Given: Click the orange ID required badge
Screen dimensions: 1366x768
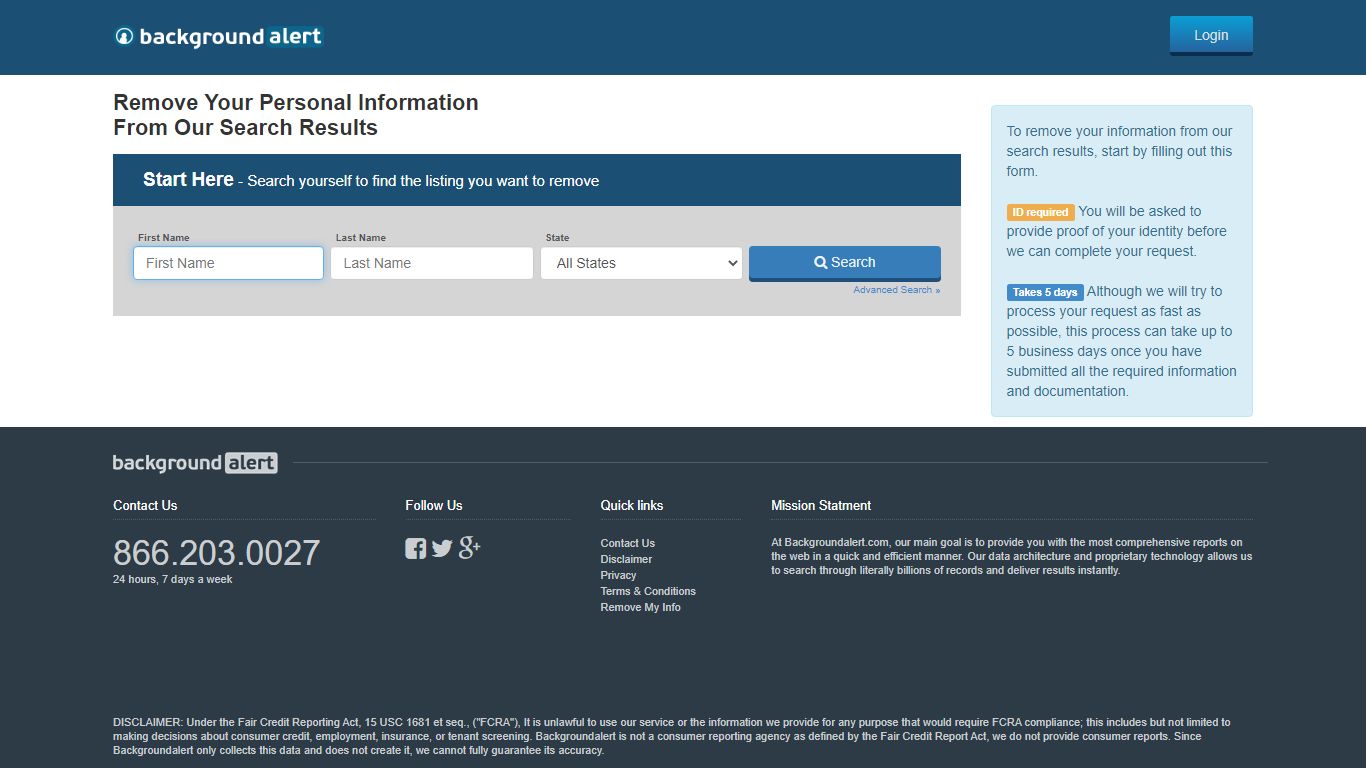Looking at the screenshot, I should pos(1041,212).
